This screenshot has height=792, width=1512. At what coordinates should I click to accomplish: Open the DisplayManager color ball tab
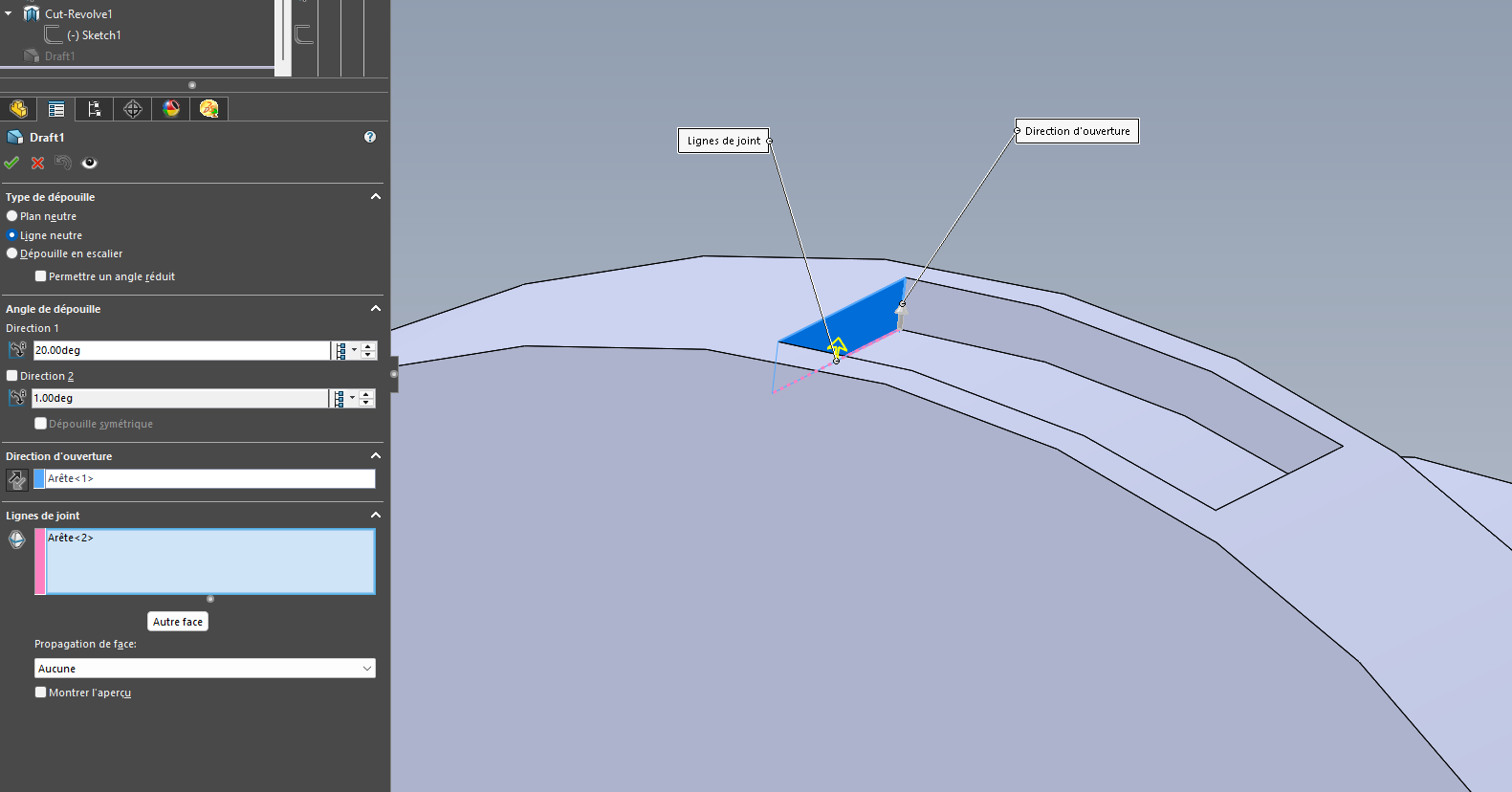[171, 109]
